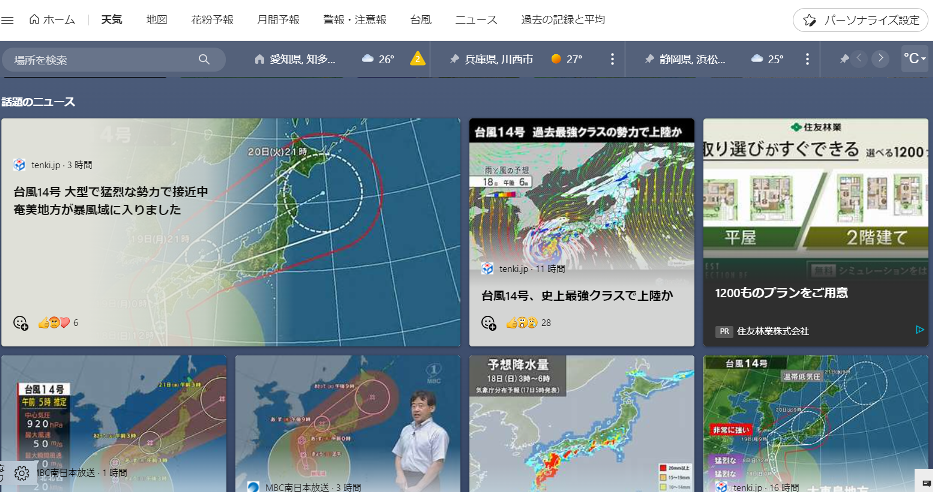Click the tenki.jp · 3 時間 source label
This screenshot has height=492, width=933.
[61, 165]
